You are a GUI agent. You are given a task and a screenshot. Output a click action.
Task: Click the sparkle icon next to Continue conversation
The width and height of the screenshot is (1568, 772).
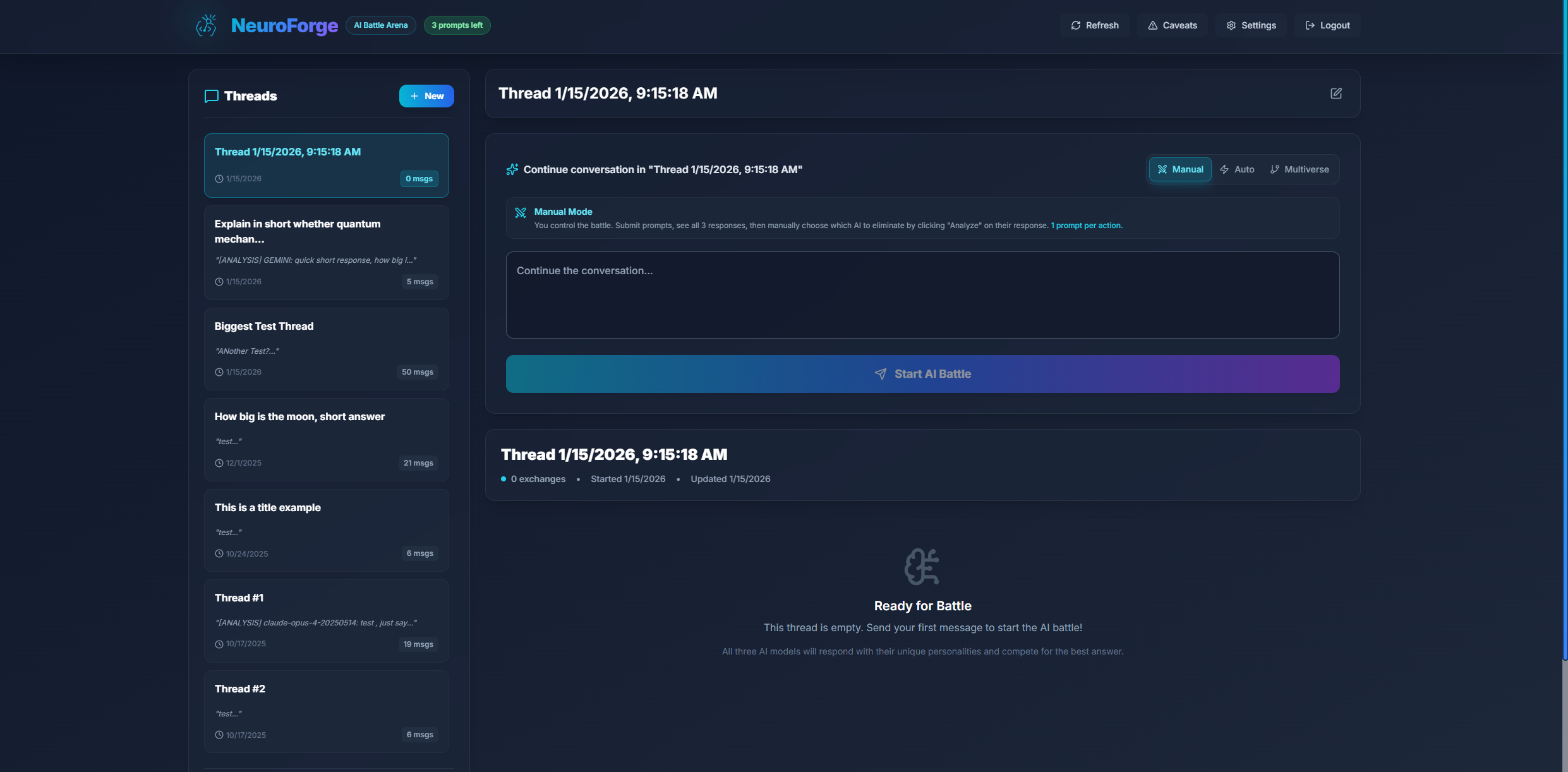point(512,169)
